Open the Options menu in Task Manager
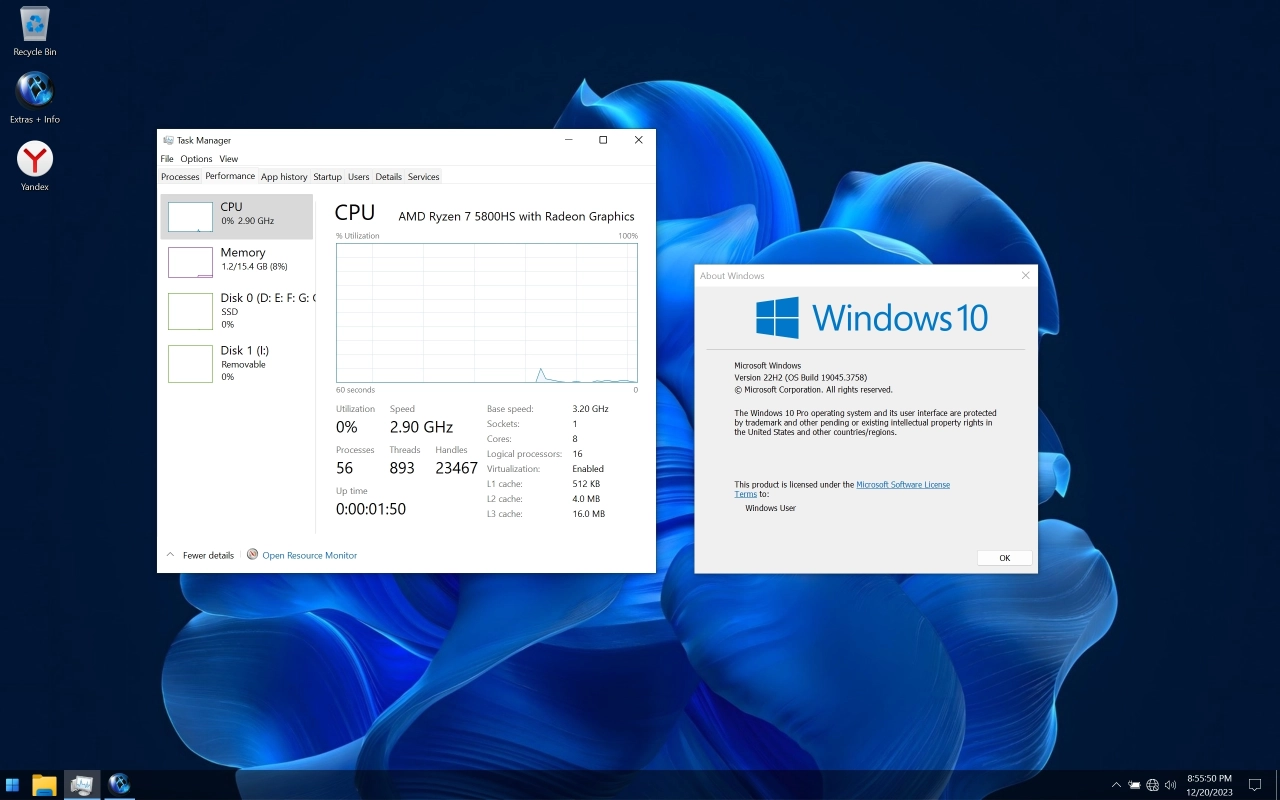The image size is (1280, 800). pos(196,159)
